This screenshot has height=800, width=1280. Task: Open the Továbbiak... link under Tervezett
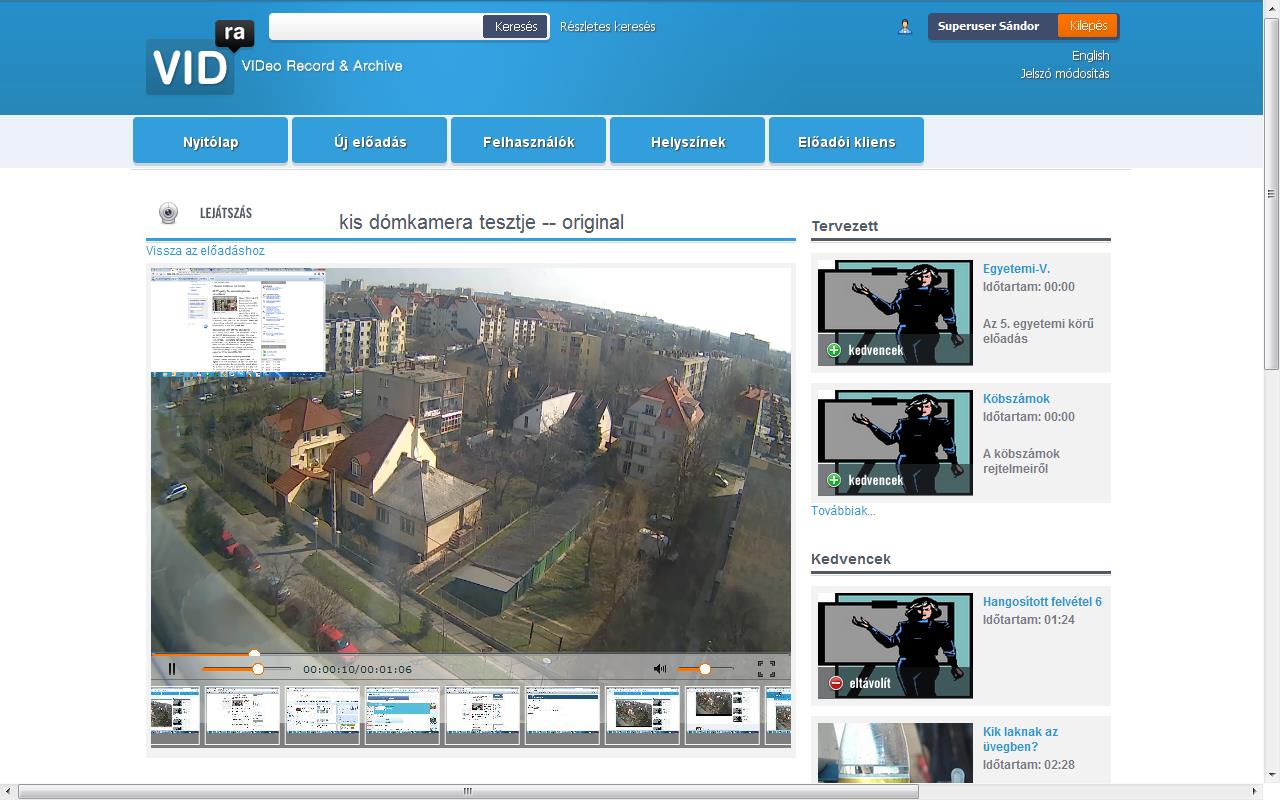(x=843, y=511)
